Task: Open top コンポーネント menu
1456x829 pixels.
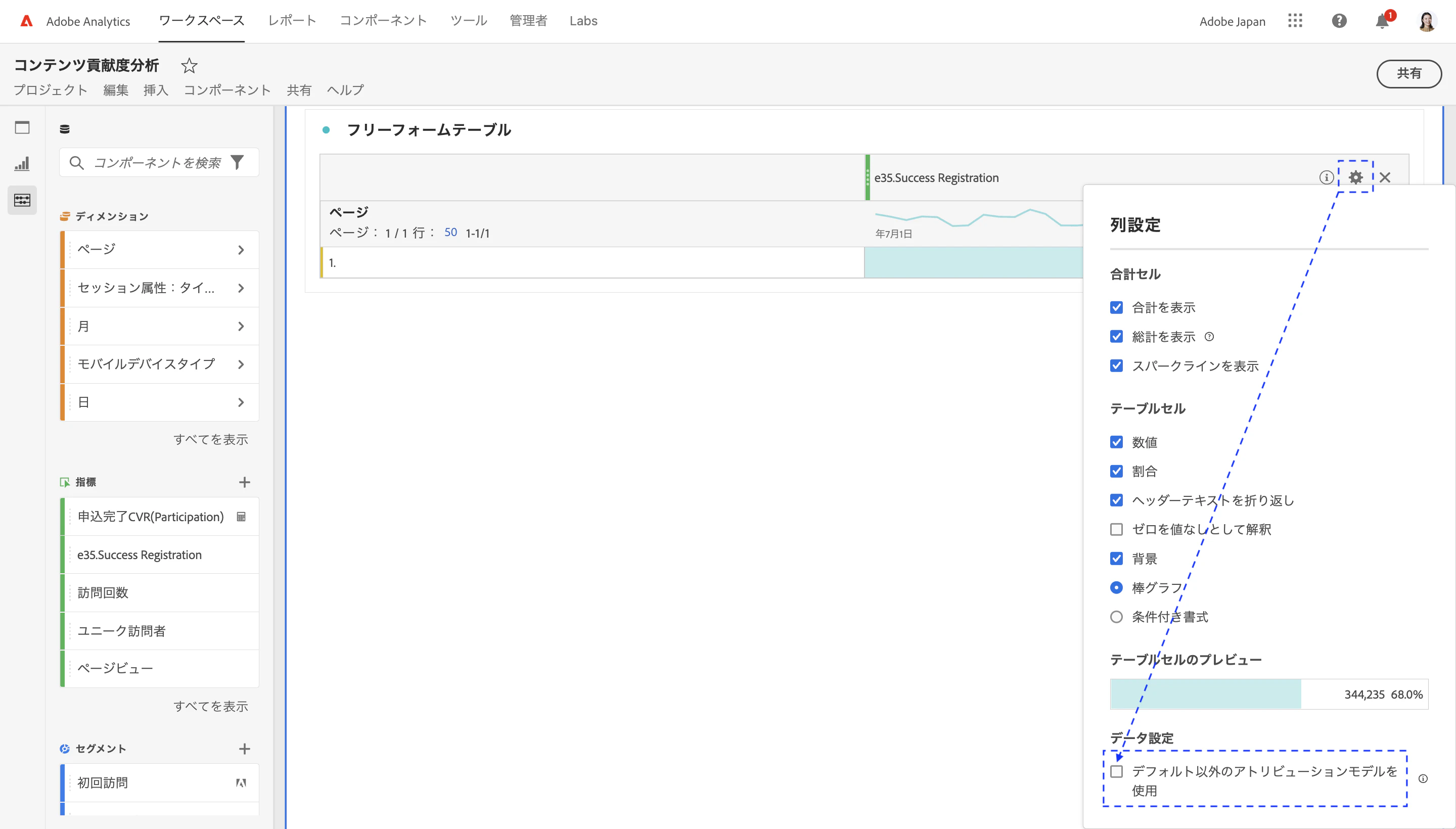Action: [x=383, y=21]
